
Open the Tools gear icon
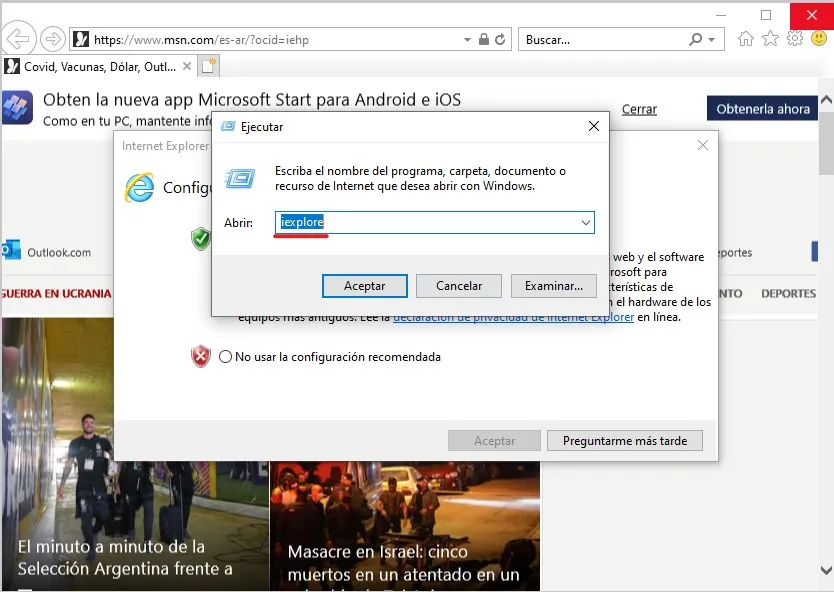795,38
